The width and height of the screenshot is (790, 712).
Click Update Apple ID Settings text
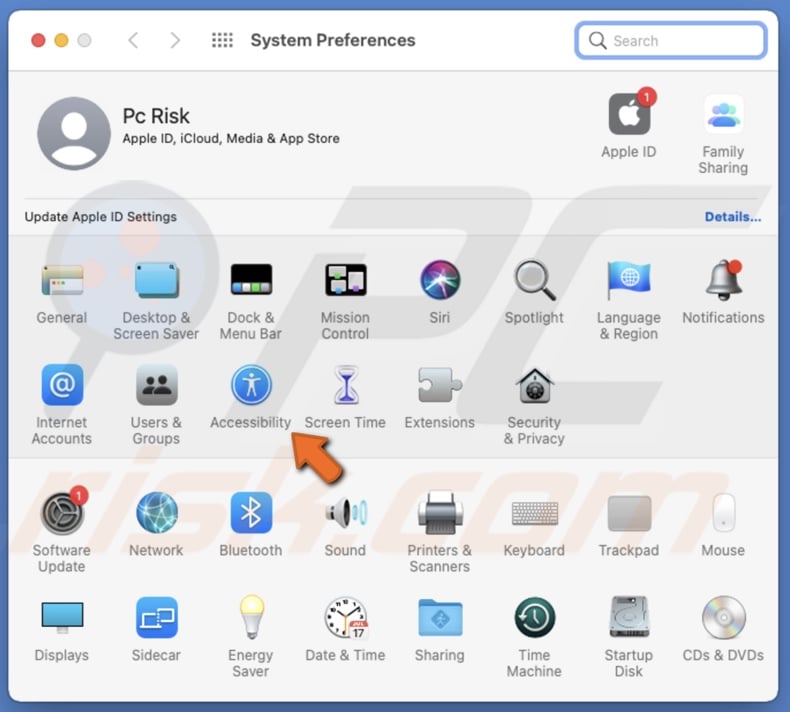pos(101,217)
